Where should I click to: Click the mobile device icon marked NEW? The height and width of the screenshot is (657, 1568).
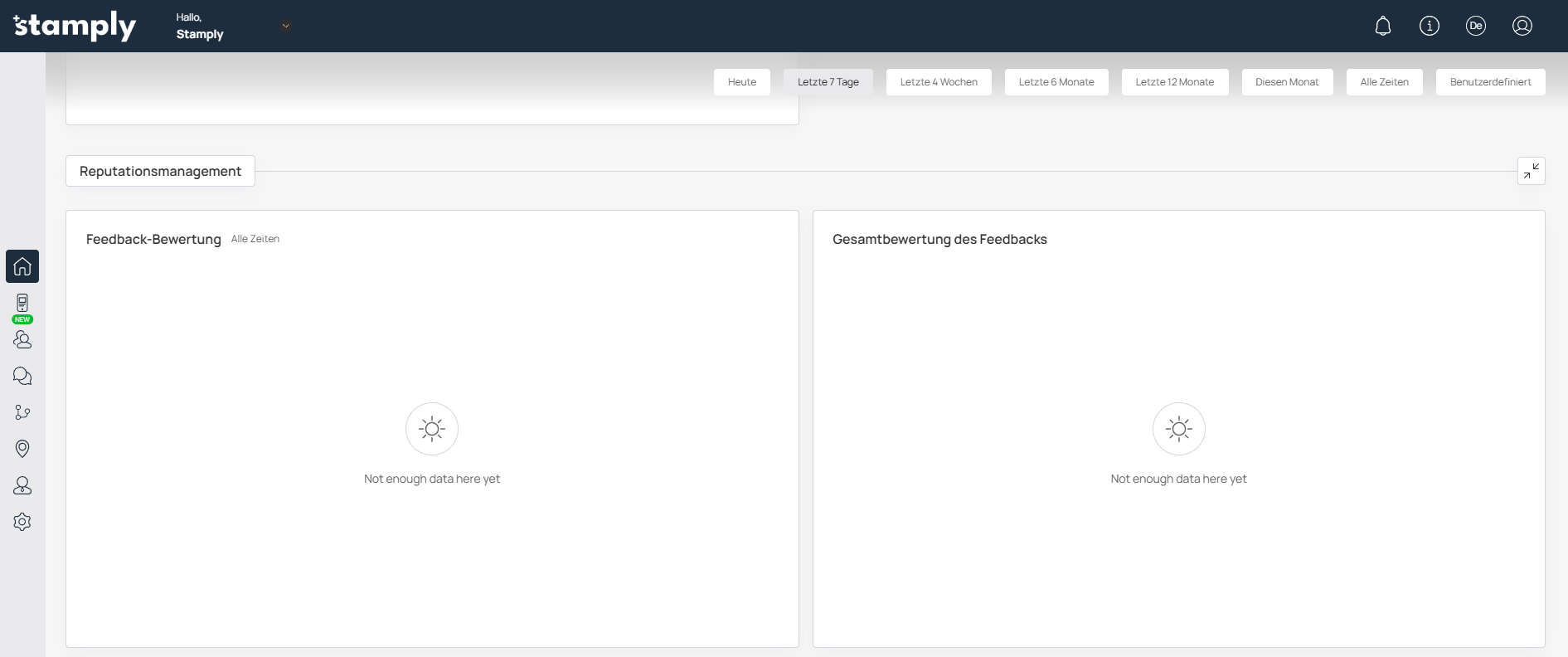[x=22, y=304]
